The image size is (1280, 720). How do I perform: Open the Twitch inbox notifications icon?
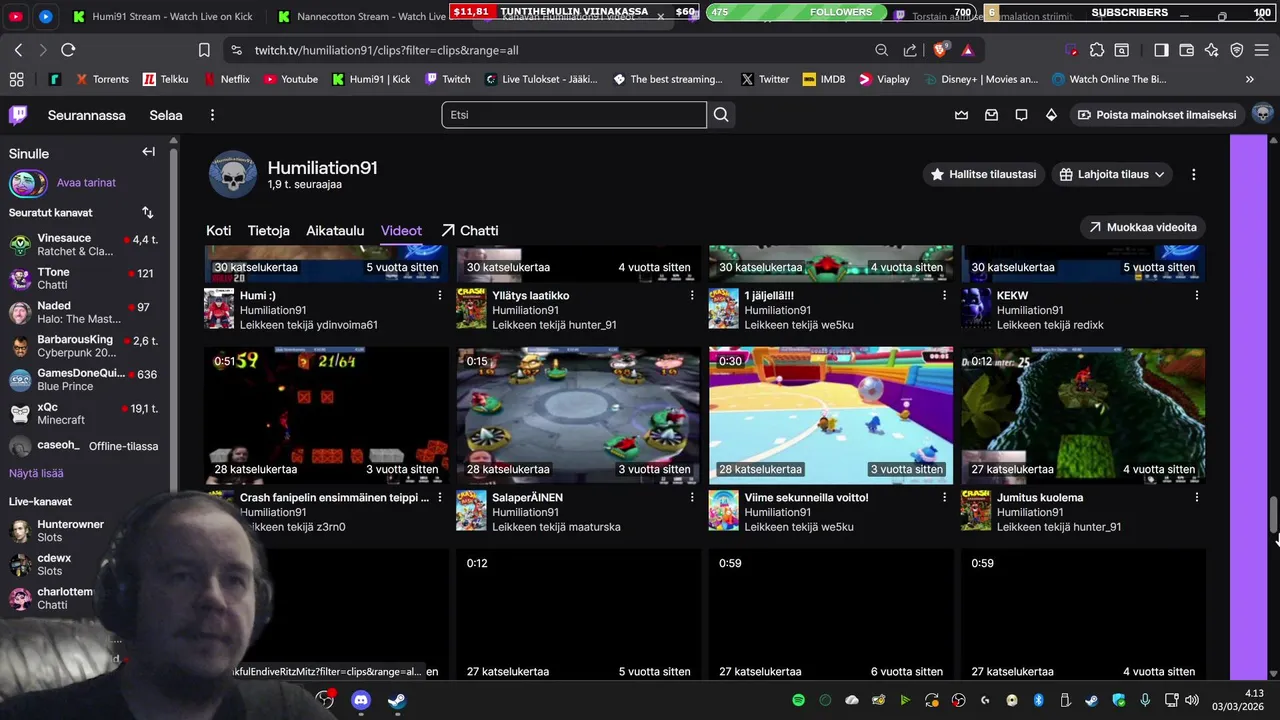tap(991, 115)
